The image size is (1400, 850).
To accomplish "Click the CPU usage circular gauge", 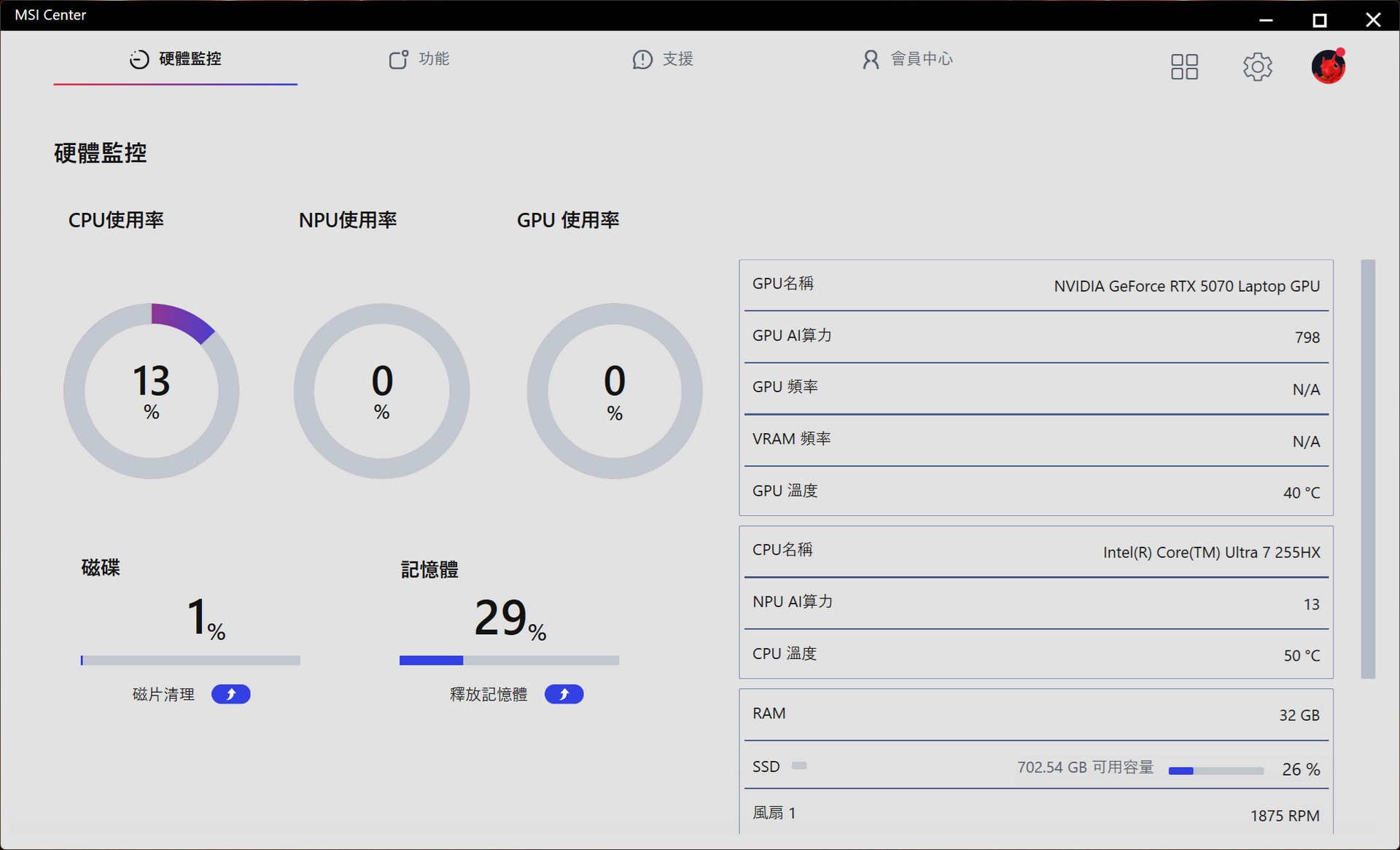I will pos(152,391).
